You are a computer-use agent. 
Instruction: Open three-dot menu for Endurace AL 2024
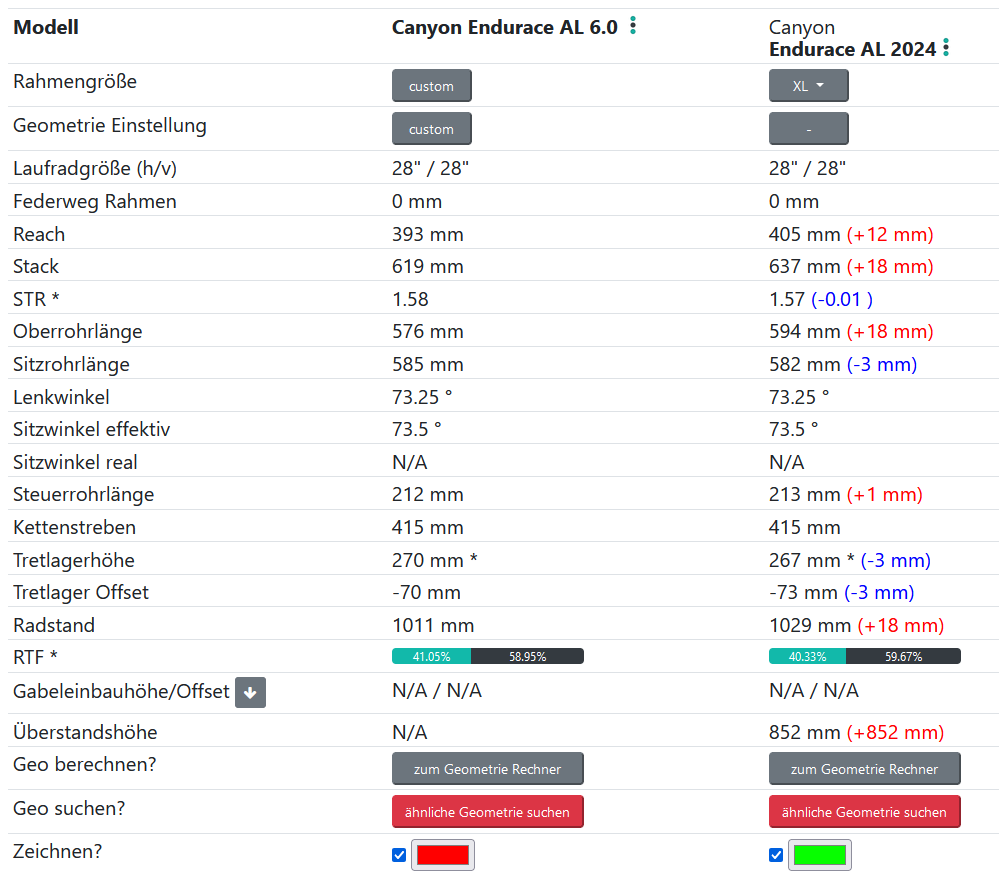(x=946, y=48)
